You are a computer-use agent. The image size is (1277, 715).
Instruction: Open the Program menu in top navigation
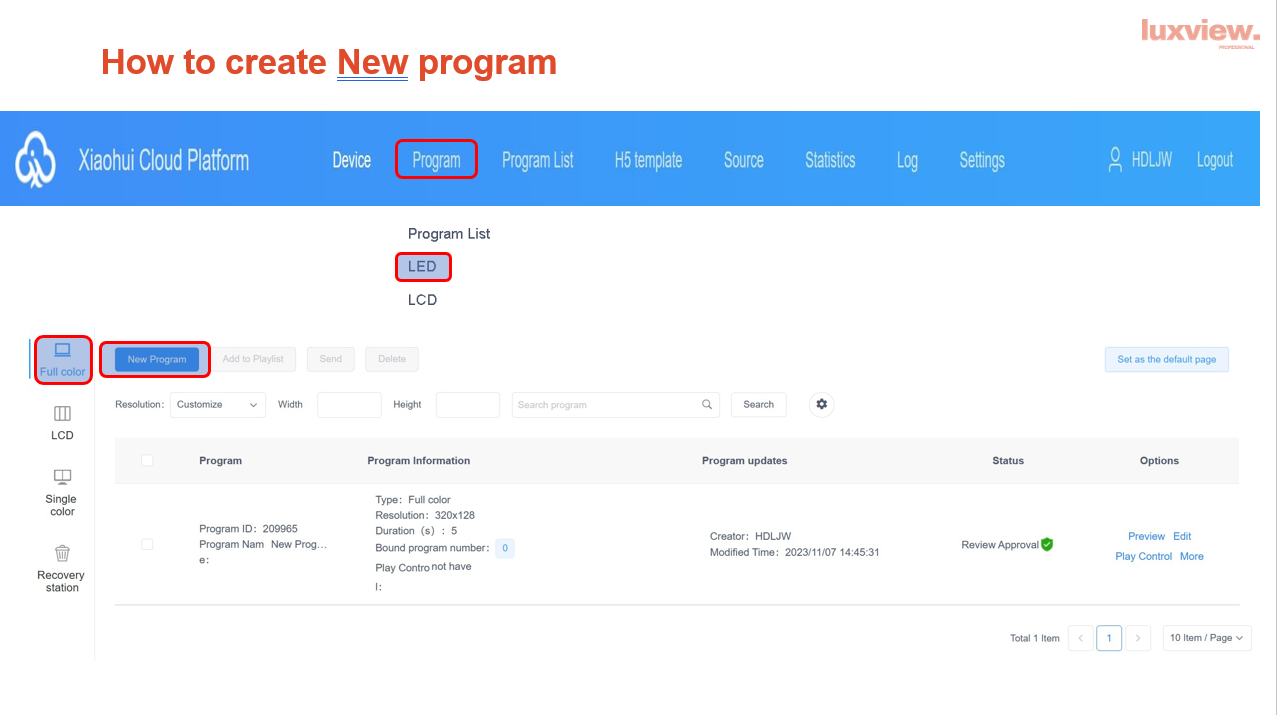[x=436, y=160]
